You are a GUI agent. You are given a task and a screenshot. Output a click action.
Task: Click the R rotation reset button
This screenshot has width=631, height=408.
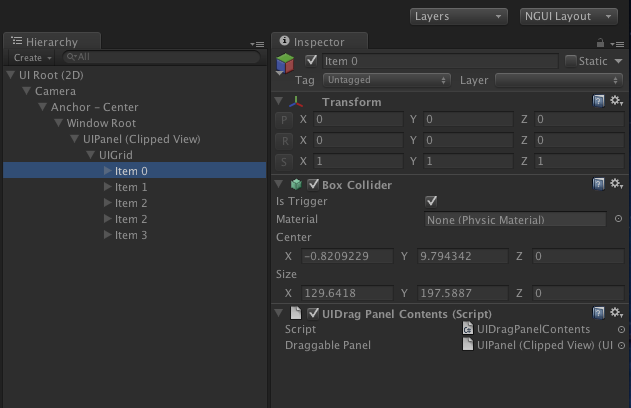click(x=284, y=140)
